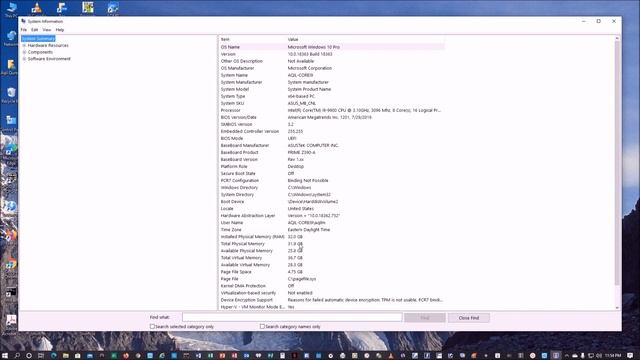
Task: Click the Close Find button
Action: coord(469,318)
